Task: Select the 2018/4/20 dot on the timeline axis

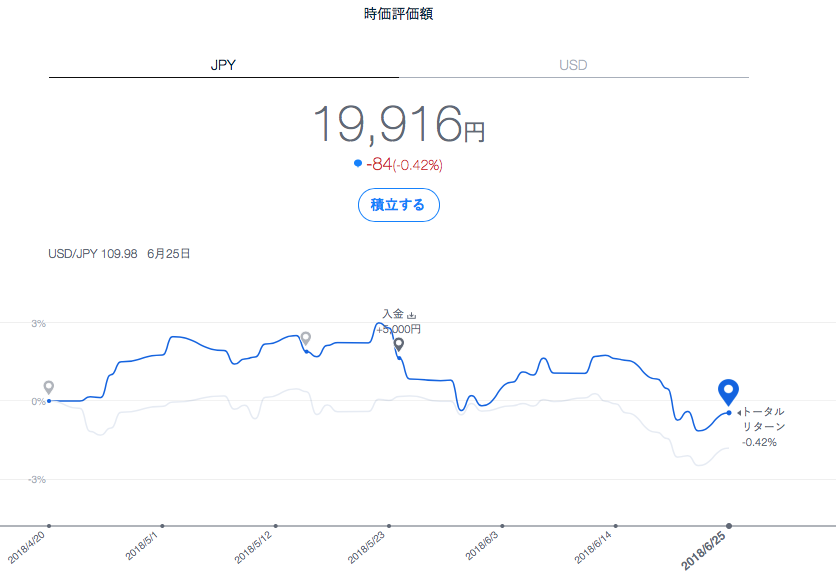Action: [x=49, y=526]
